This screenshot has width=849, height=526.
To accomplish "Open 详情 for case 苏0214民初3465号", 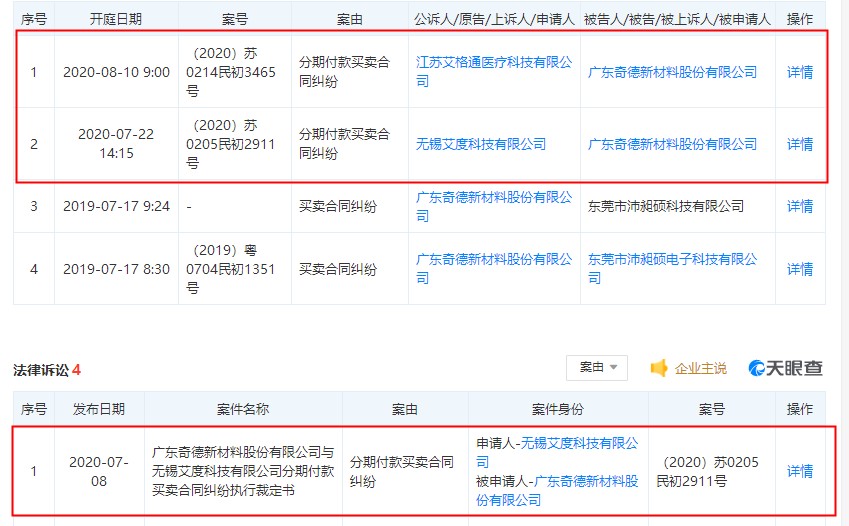I will click(x=800, y=72).
